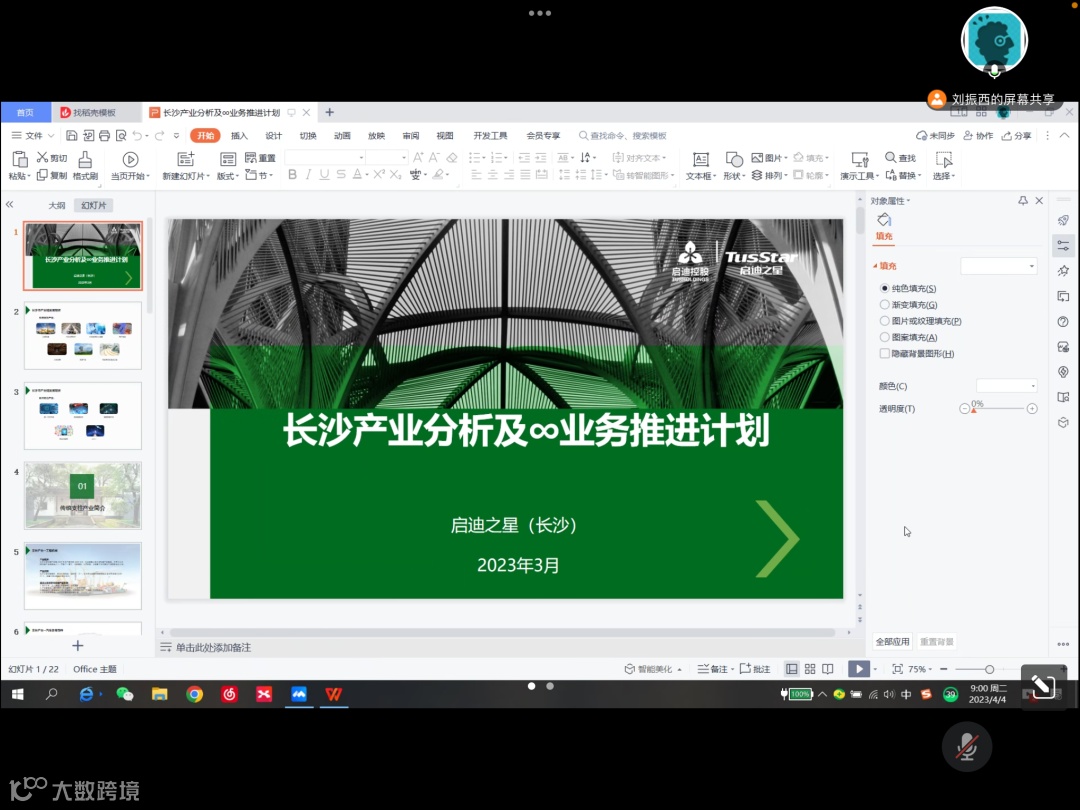The image size is (1080, 810).
Task: Undo the last action
Action: (137, 136)
